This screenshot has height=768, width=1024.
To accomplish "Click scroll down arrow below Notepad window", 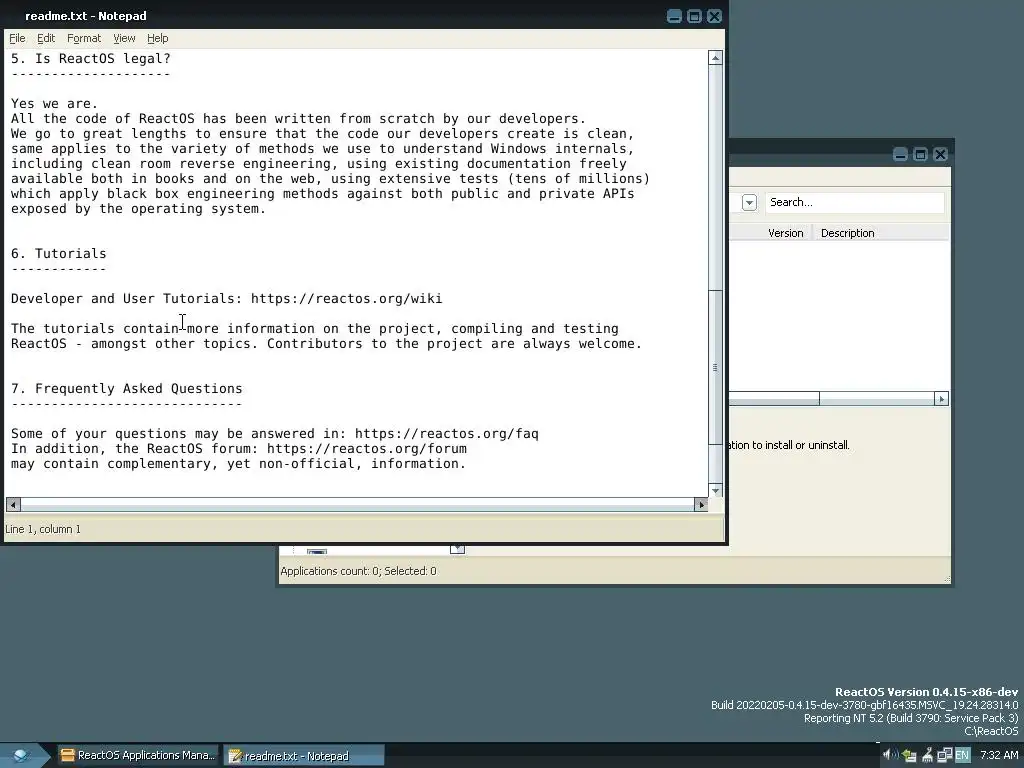I will pyautogui.click(x=457, y=549).
